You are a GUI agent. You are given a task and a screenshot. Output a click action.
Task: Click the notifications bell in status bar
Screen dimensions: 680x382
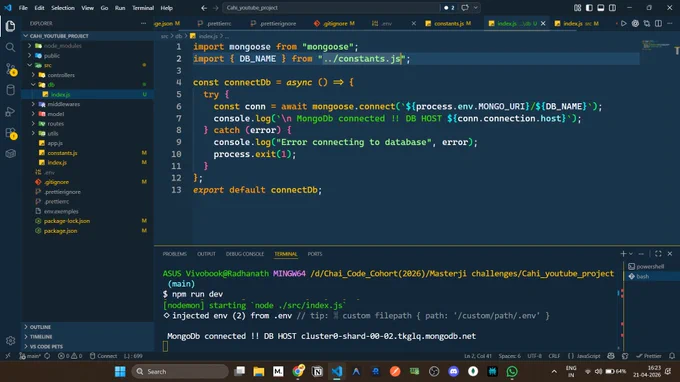[x=672, y=356]
